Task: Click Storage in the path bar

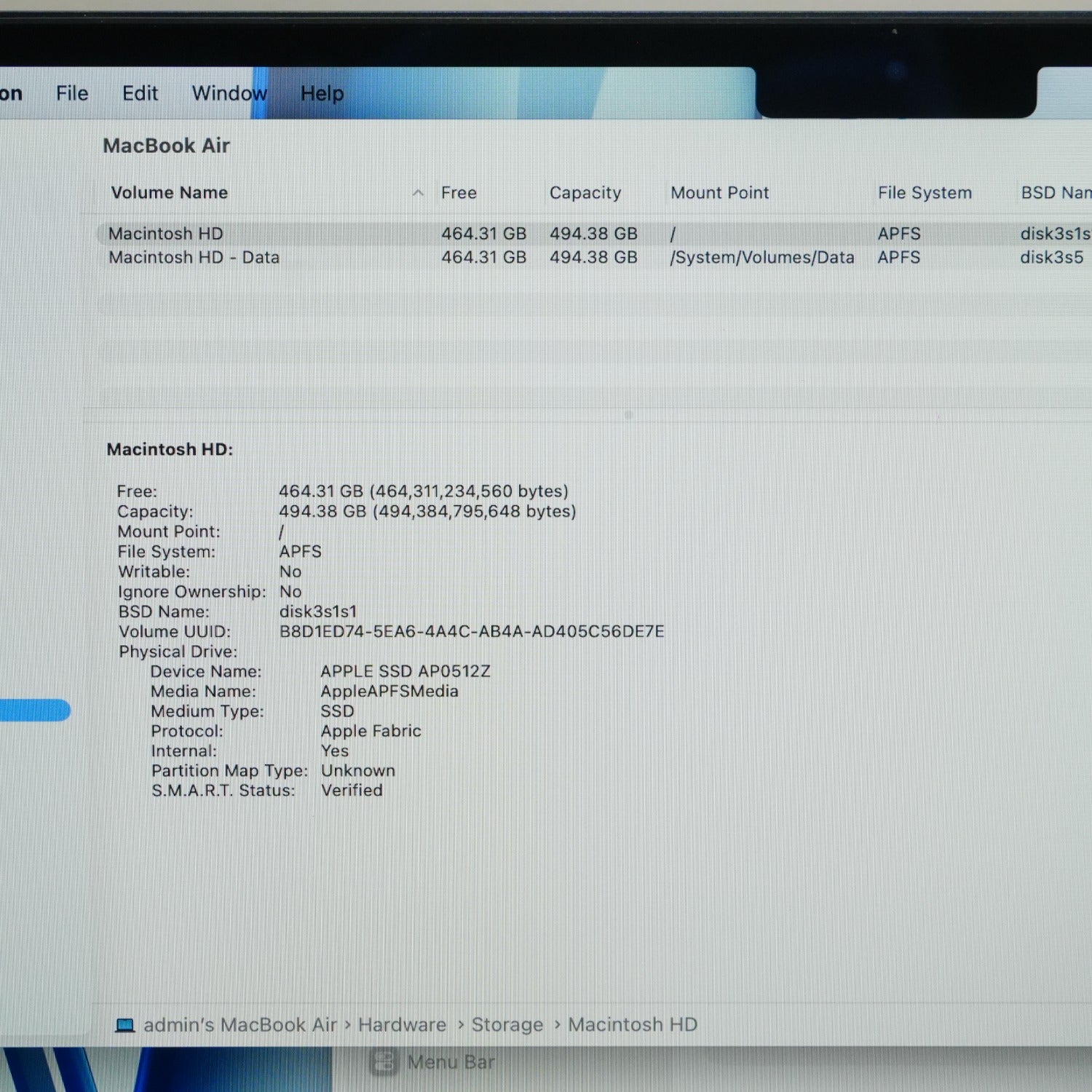Action: click(x=507, y=1025)
